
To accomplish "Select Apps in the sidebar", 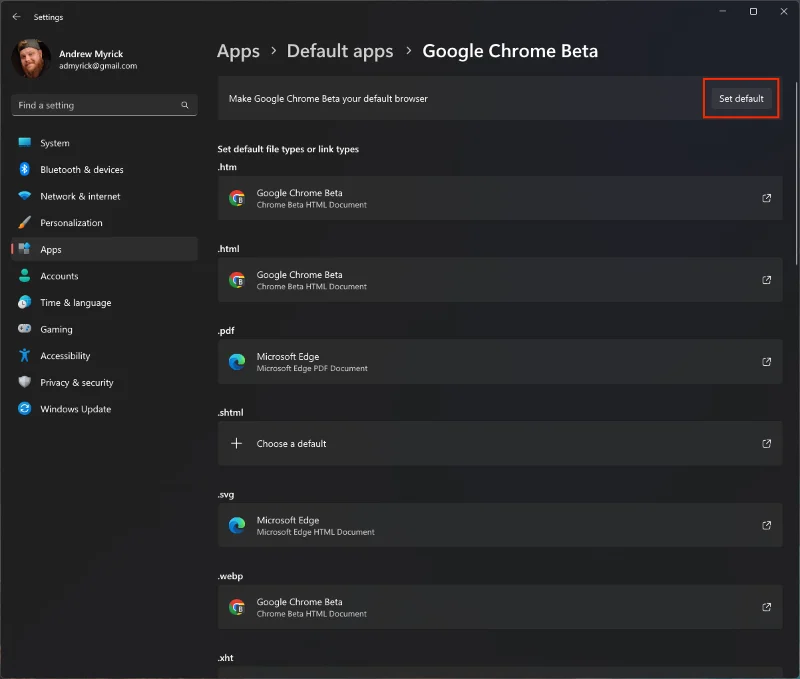I will [x=104, y=249].
